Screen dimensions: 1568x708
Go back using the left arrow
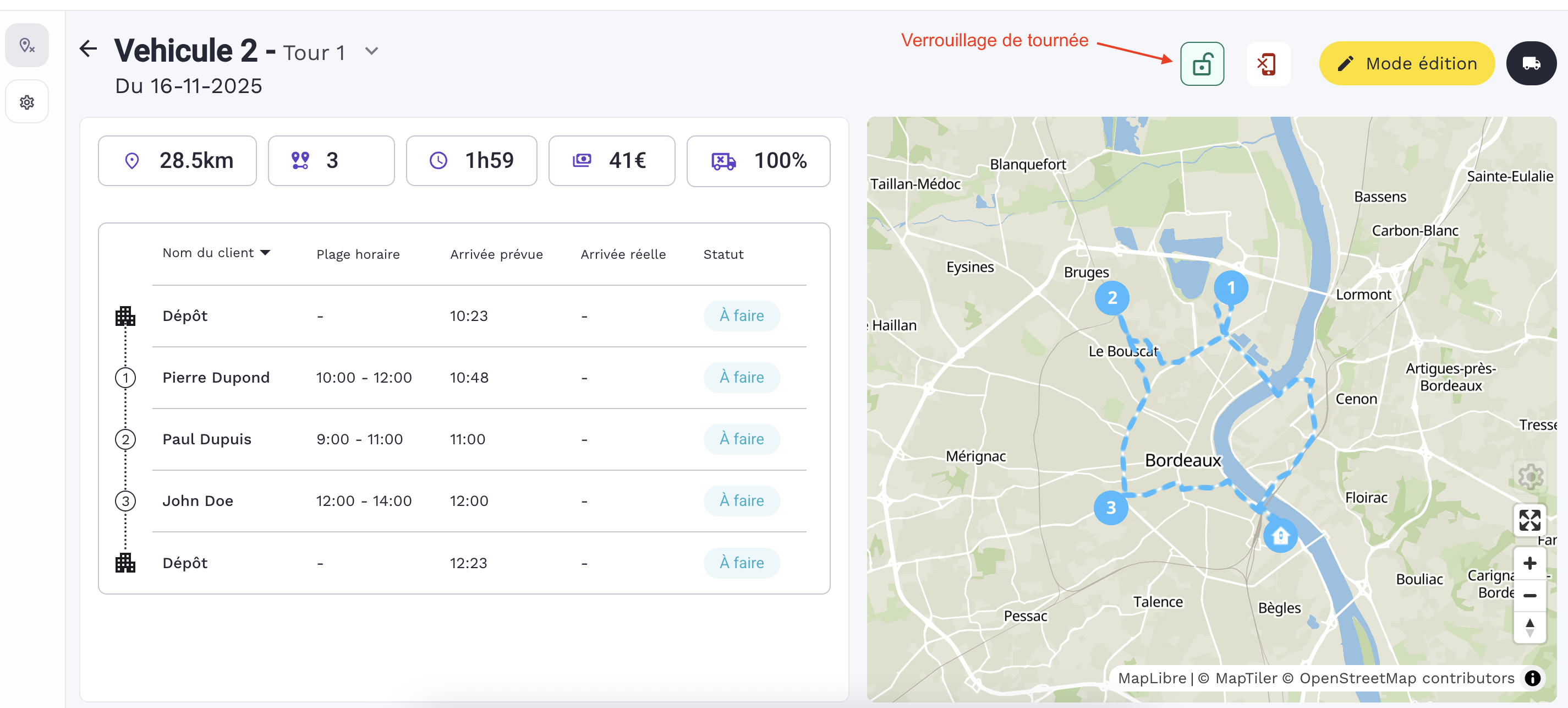(x=88, y=49)
